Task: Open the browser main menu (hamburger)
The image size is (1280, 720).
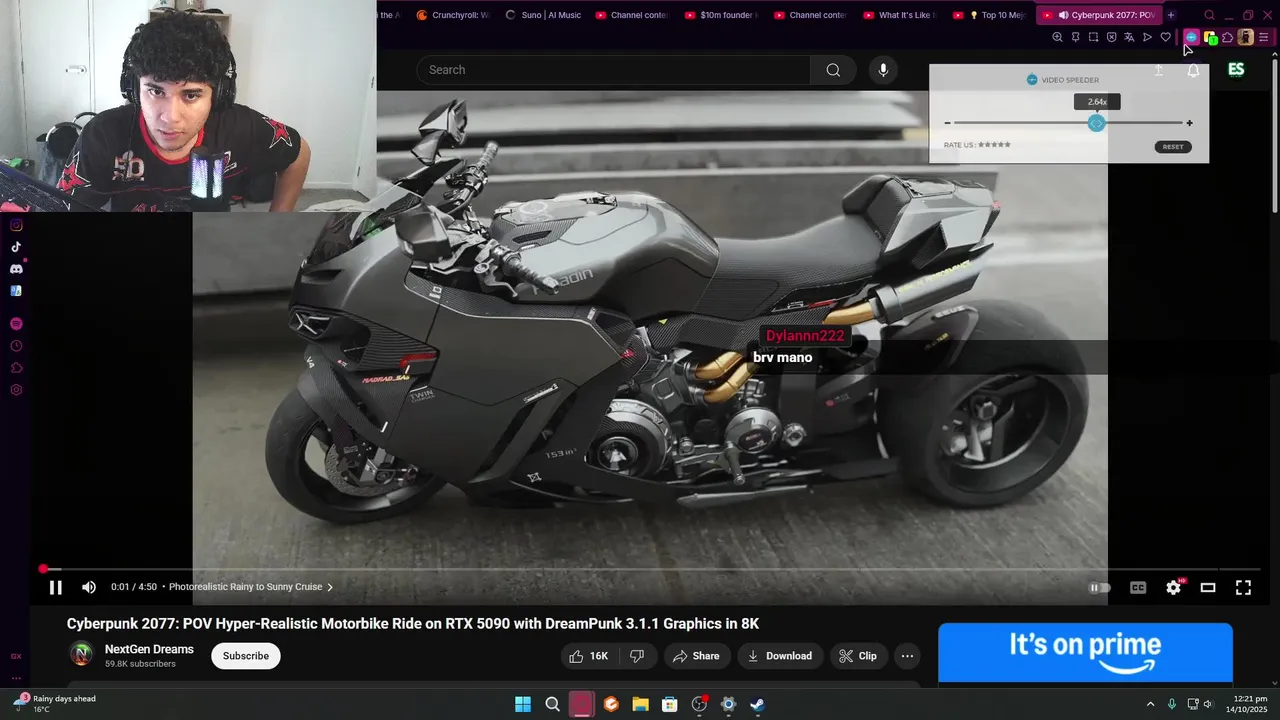Action: click(x=1264, y=37)
